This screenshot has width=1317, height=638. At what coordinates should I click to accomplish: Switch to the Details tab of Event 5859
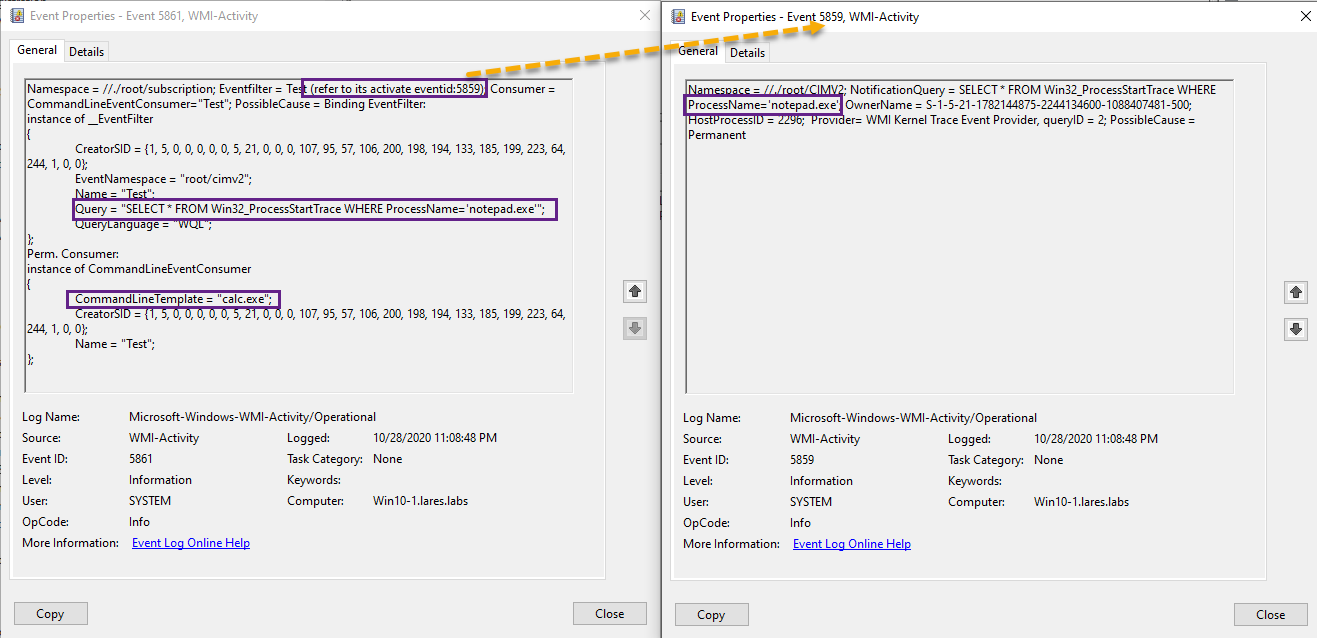(747, 52)
